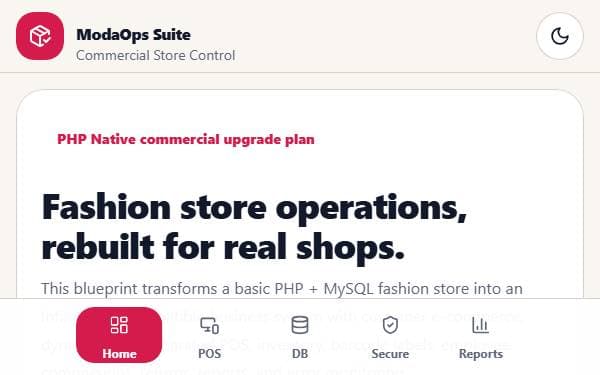Image resolution: width=600 pixels, height=375 pixels.
Task: Go to the Secure shield tab
Action: point(390,335)
